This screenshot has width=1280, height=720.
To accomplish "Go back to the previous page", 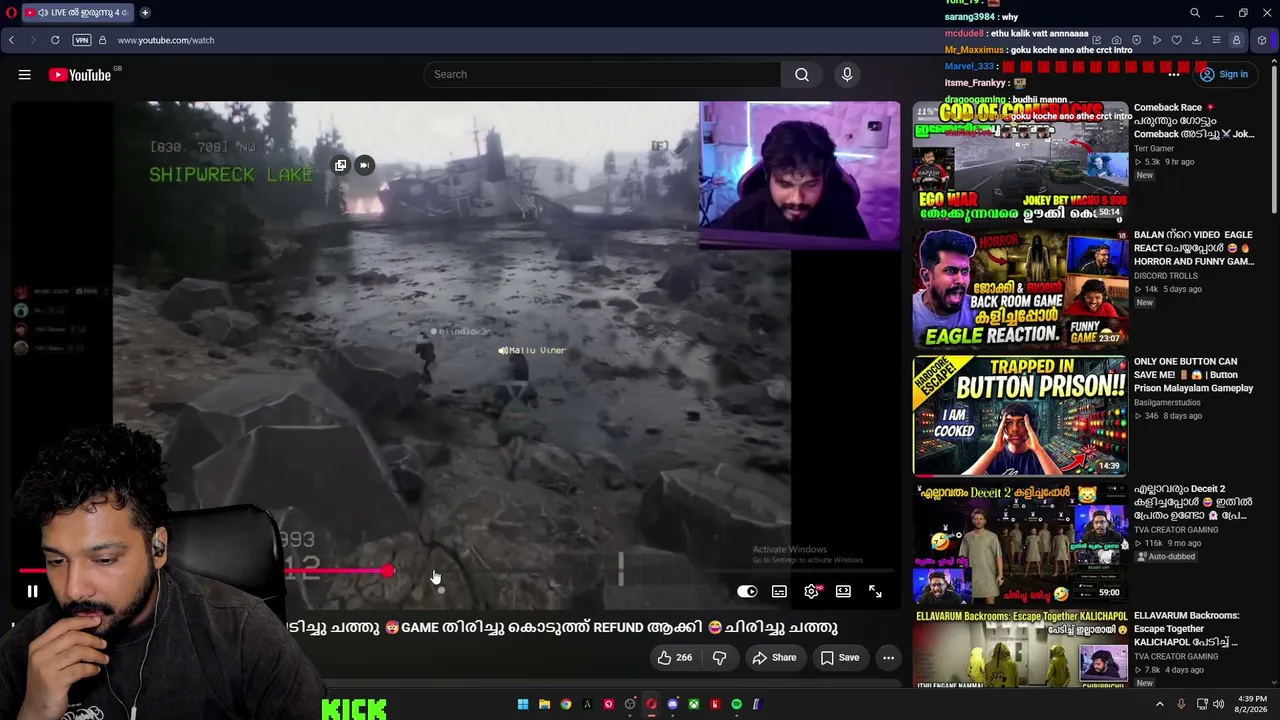I will click(x=11, y=40).
